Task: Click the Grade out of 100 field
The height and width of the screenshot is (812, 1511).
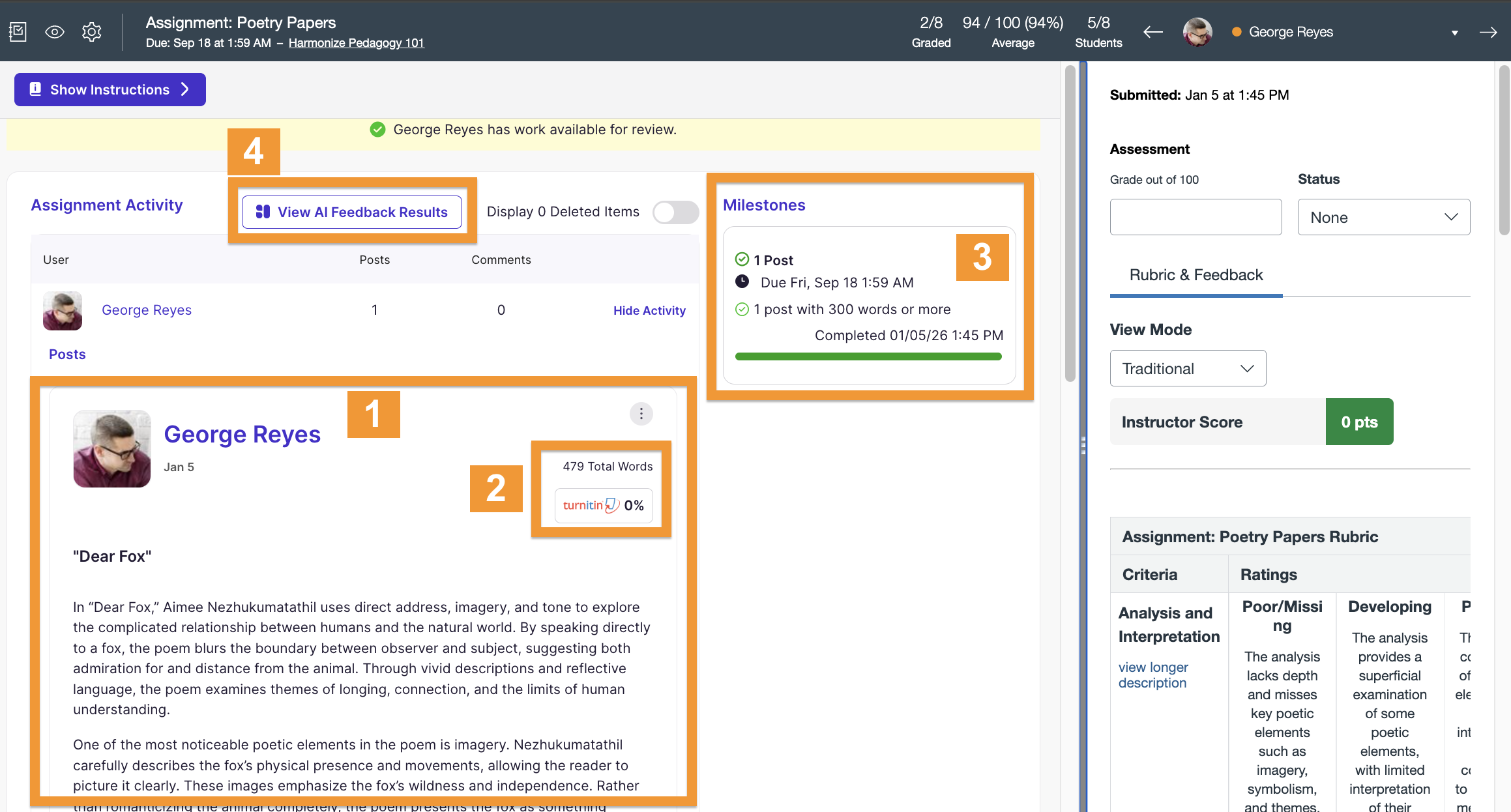Action: click(x=1196, y=217)
